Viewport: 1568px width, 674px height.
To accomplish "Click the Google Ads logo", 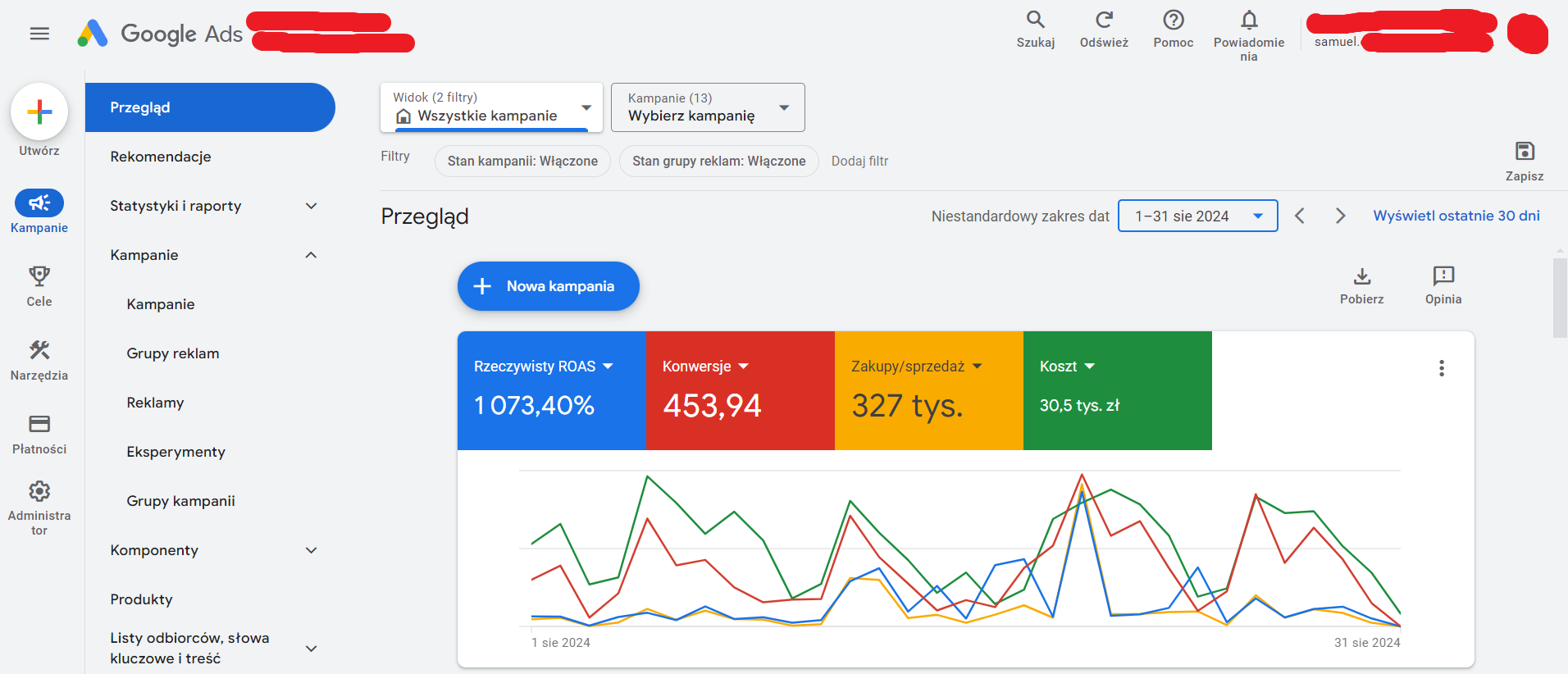I will (160, 34).
